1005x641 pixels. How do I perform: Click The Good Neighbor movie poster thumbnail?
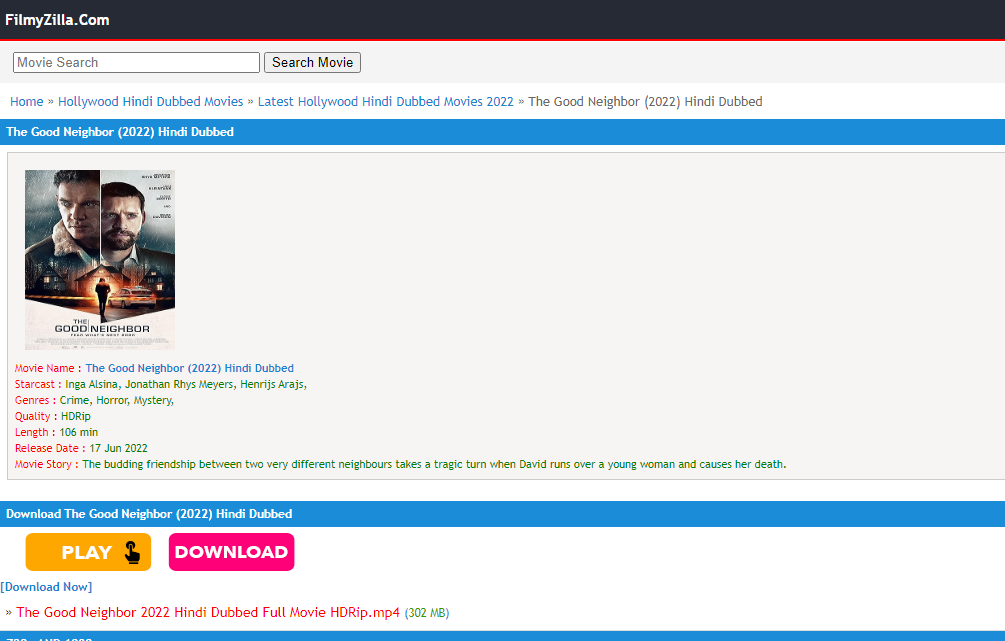click(100, 260)
